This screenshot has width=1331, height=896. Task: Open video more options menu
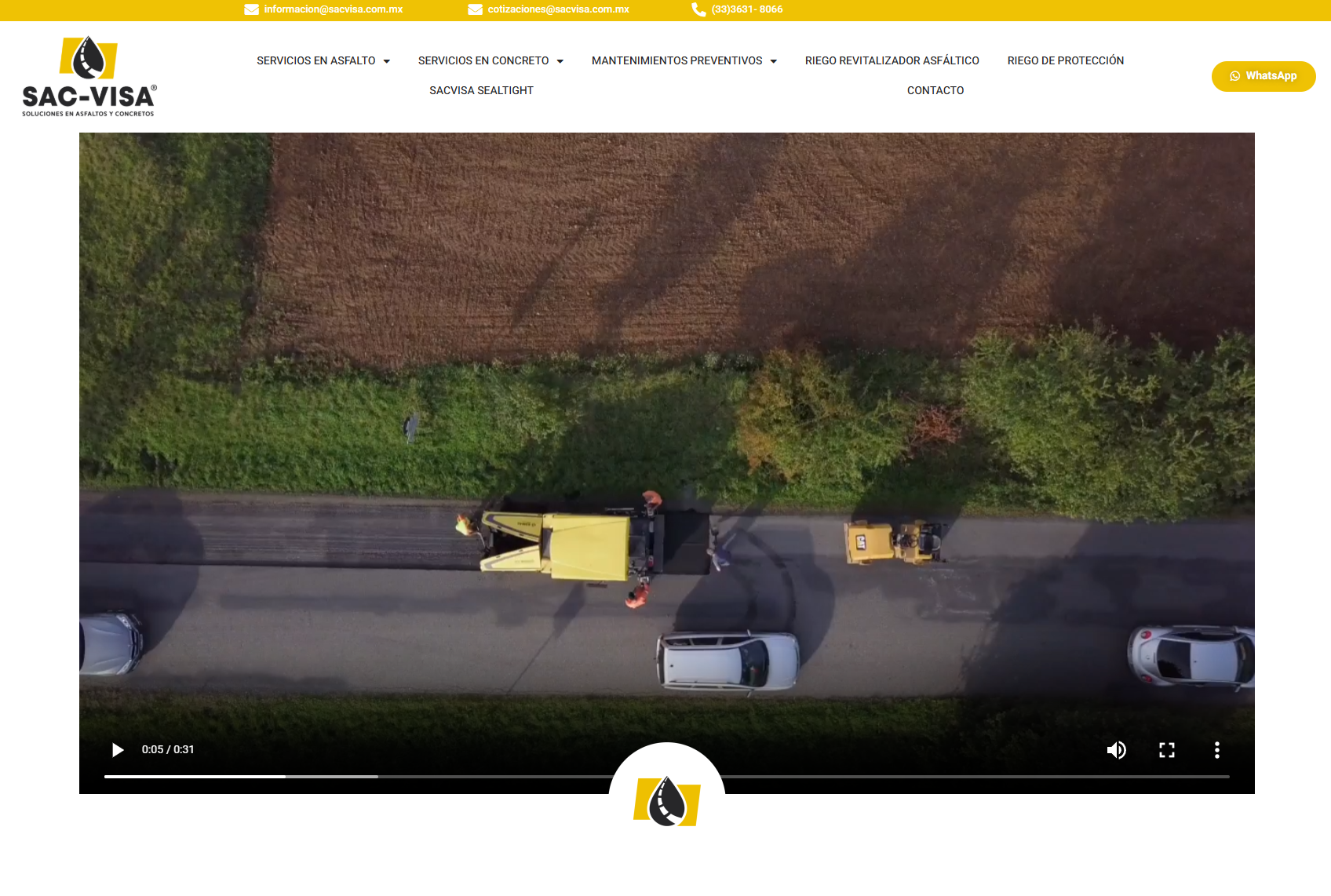point(1216,750)
